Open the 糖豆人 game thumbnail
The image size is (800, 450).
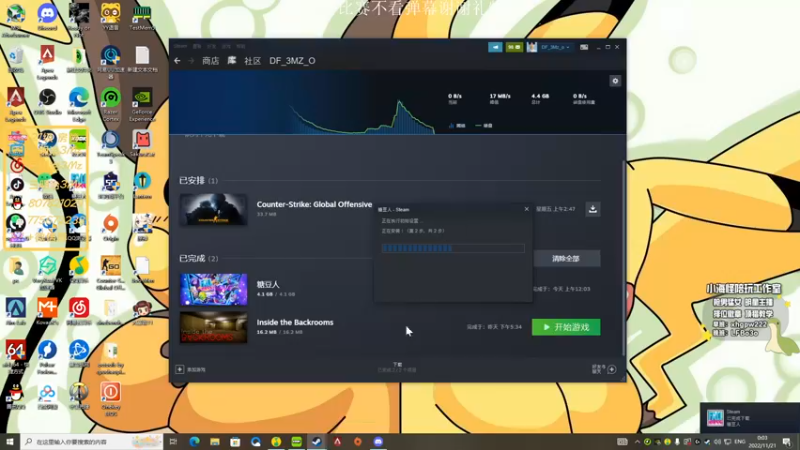tap(213, 289)
